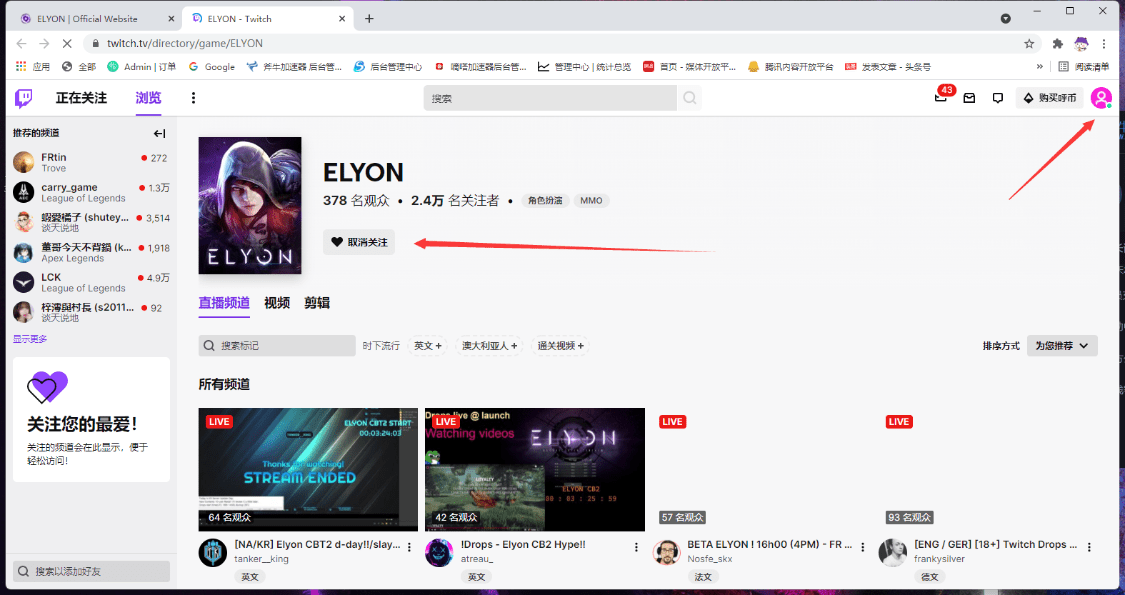Bookmark this page with the star icon

point(1029,44)
